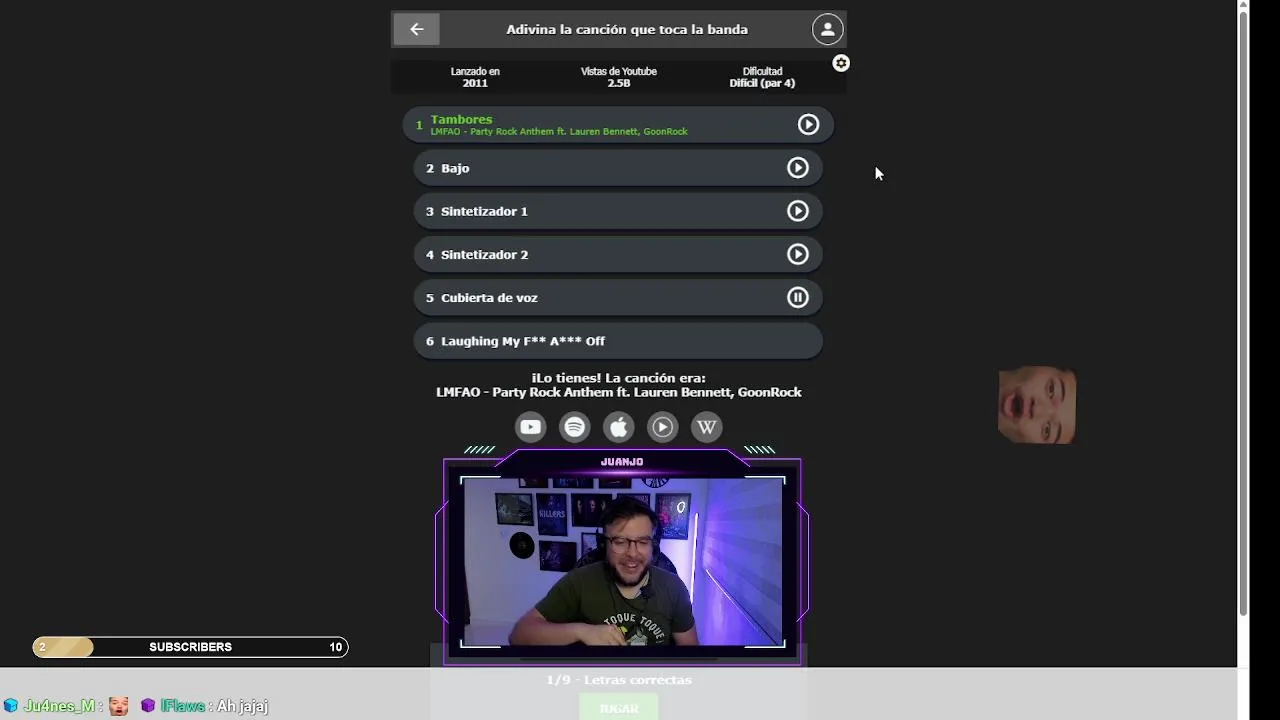
Task: Open the song on Apple Music
Action: tap(618, 427)
